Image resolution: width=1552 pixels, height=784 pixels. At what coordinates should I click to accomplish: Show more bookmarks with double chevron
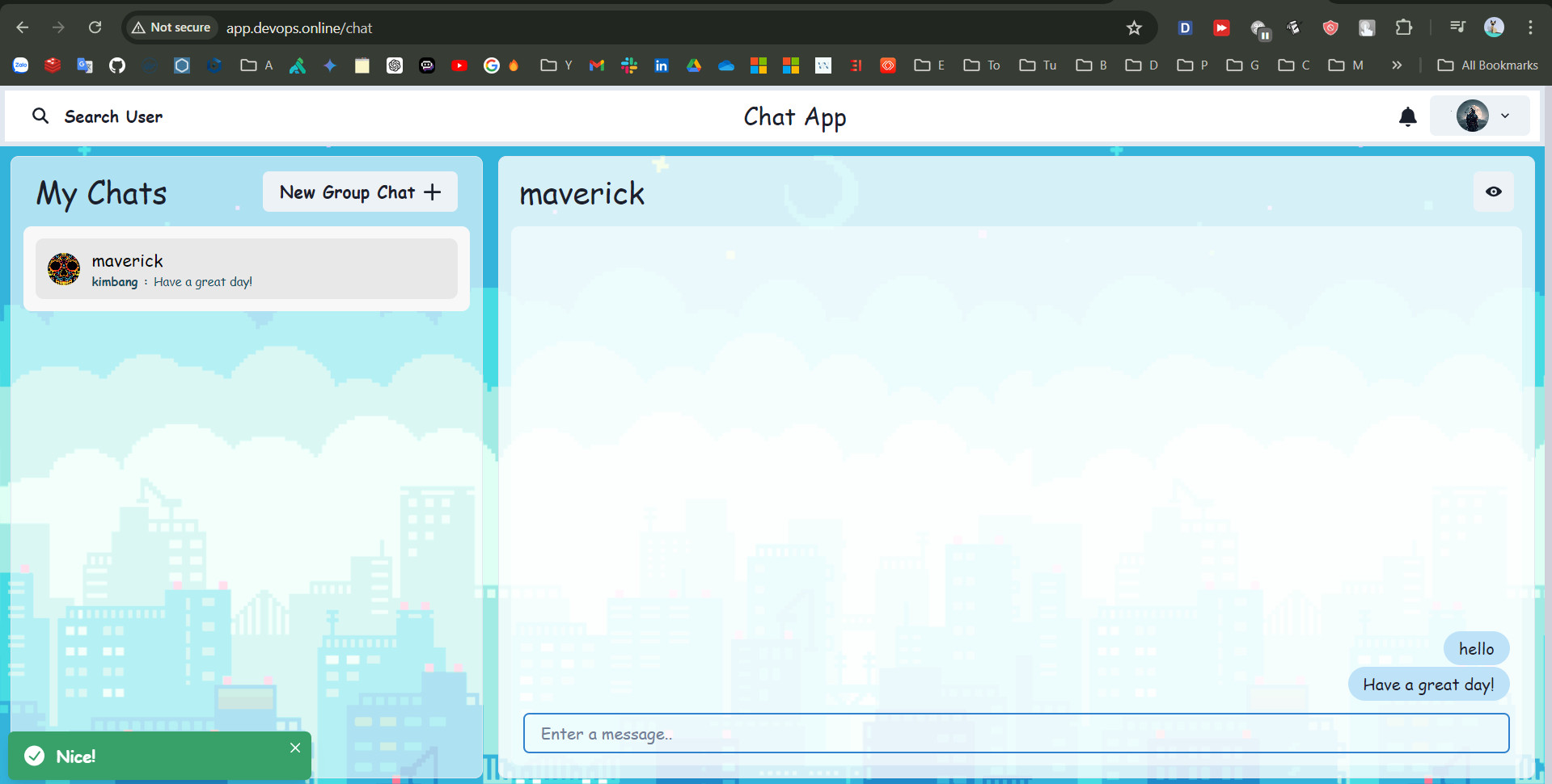coord(1397,65)
